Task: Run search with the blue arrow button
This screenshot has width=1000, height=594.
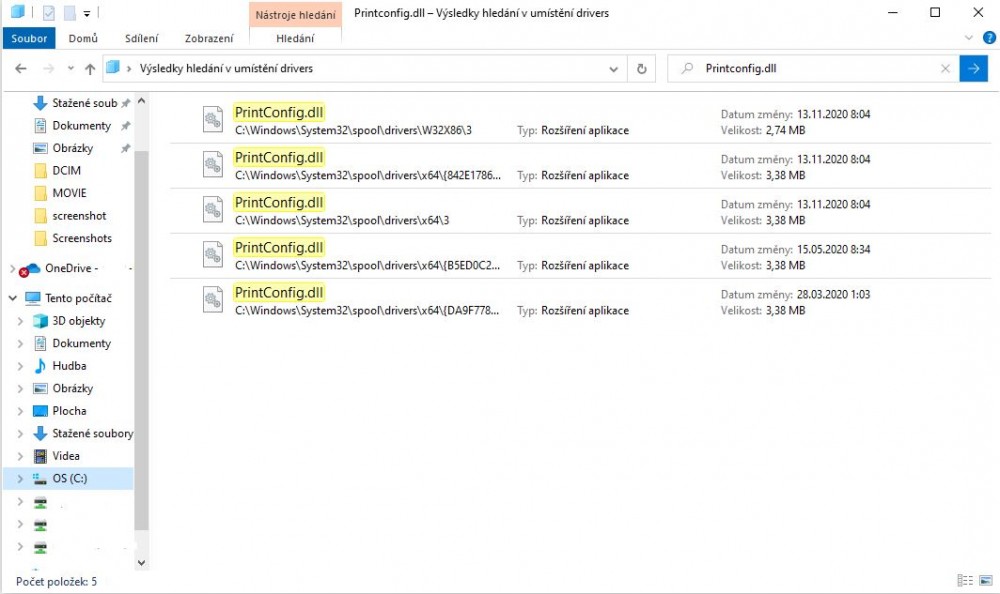Action: (x=973, y=69)
